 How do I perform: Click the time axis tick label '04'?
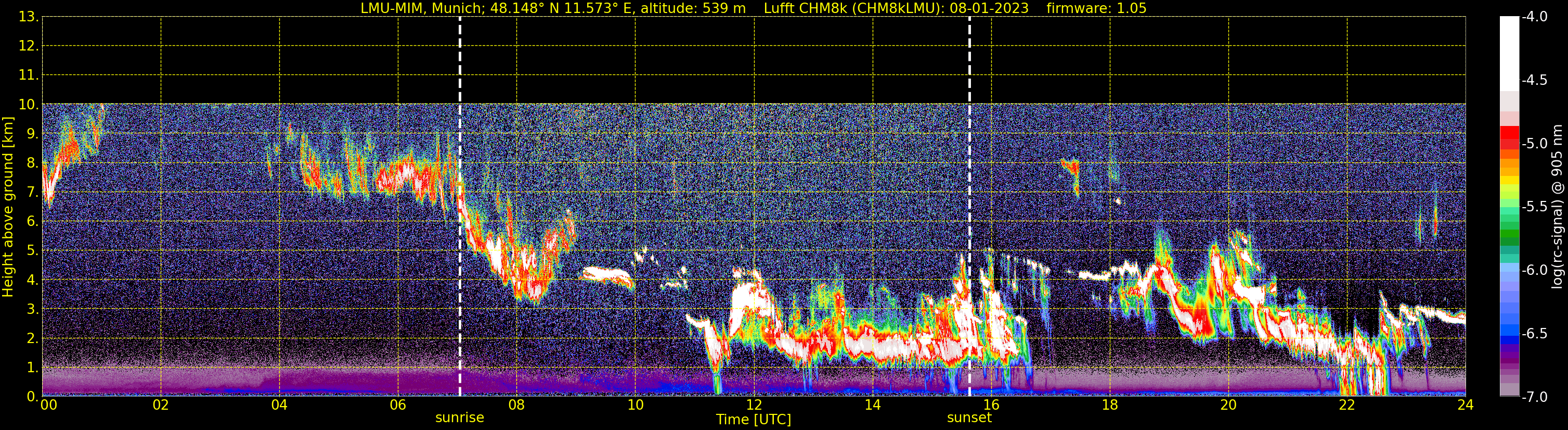[x=279, y=405]
